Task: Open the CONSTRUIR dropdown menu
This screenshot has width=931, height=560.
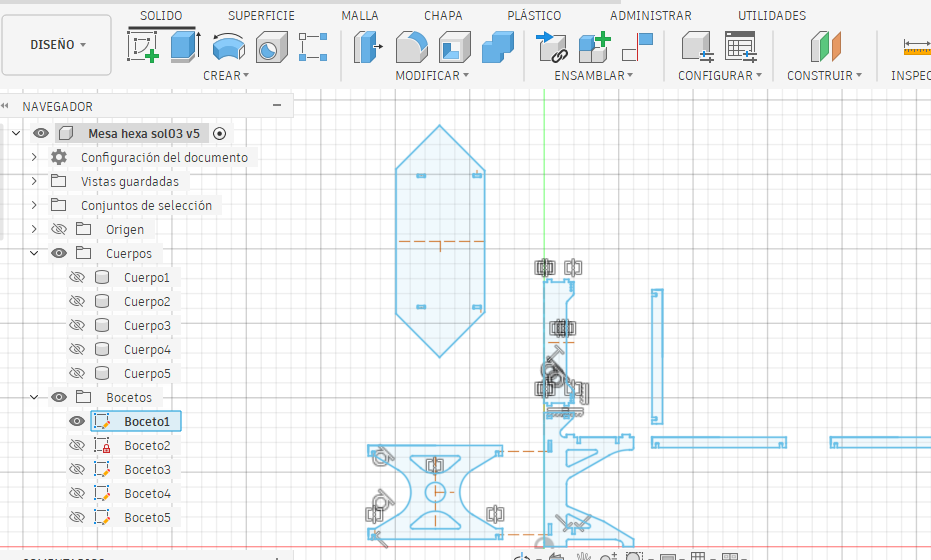Action: [x=824, y=76]
